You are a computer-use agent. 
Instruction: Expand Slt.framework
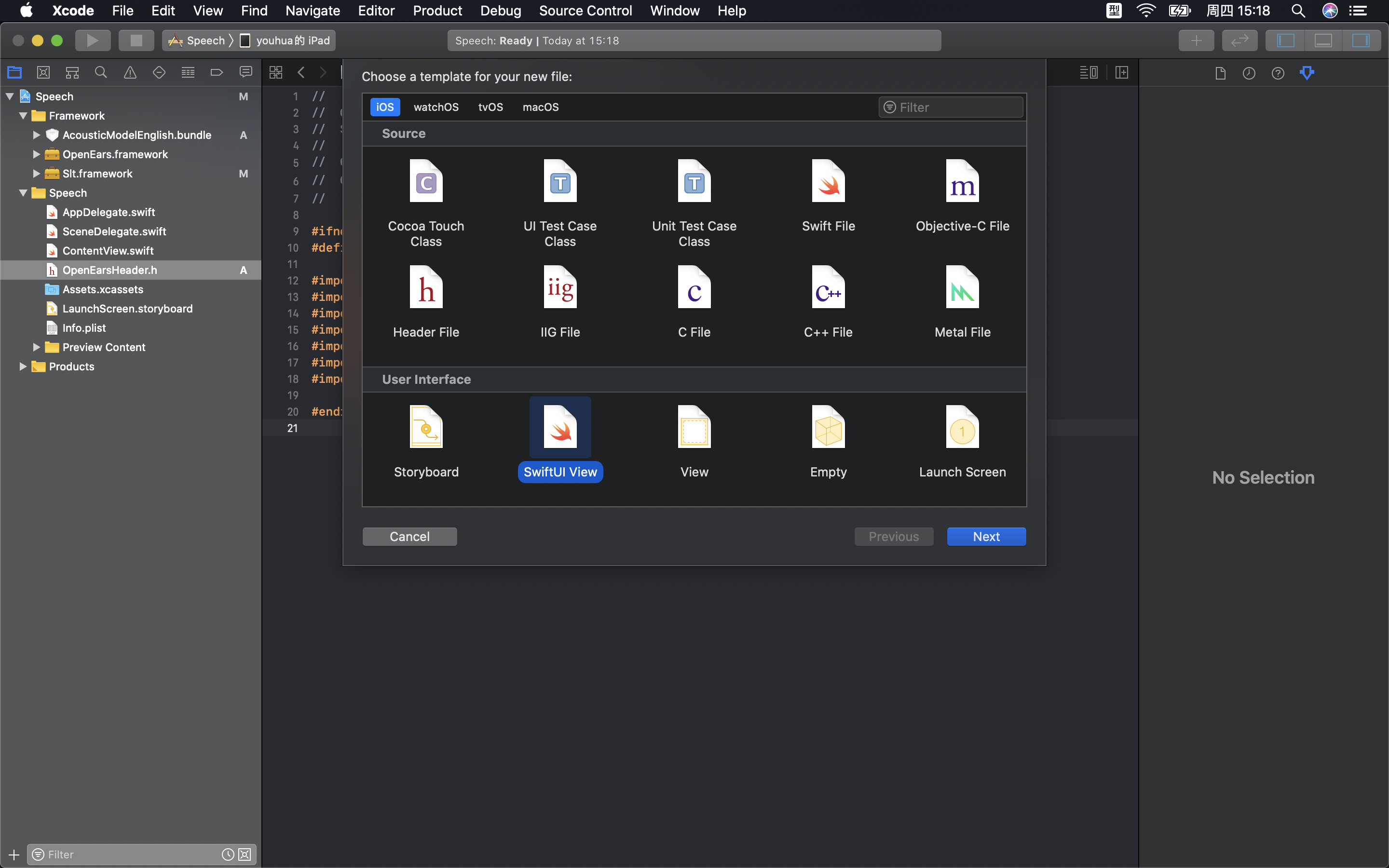click(36, 174)
